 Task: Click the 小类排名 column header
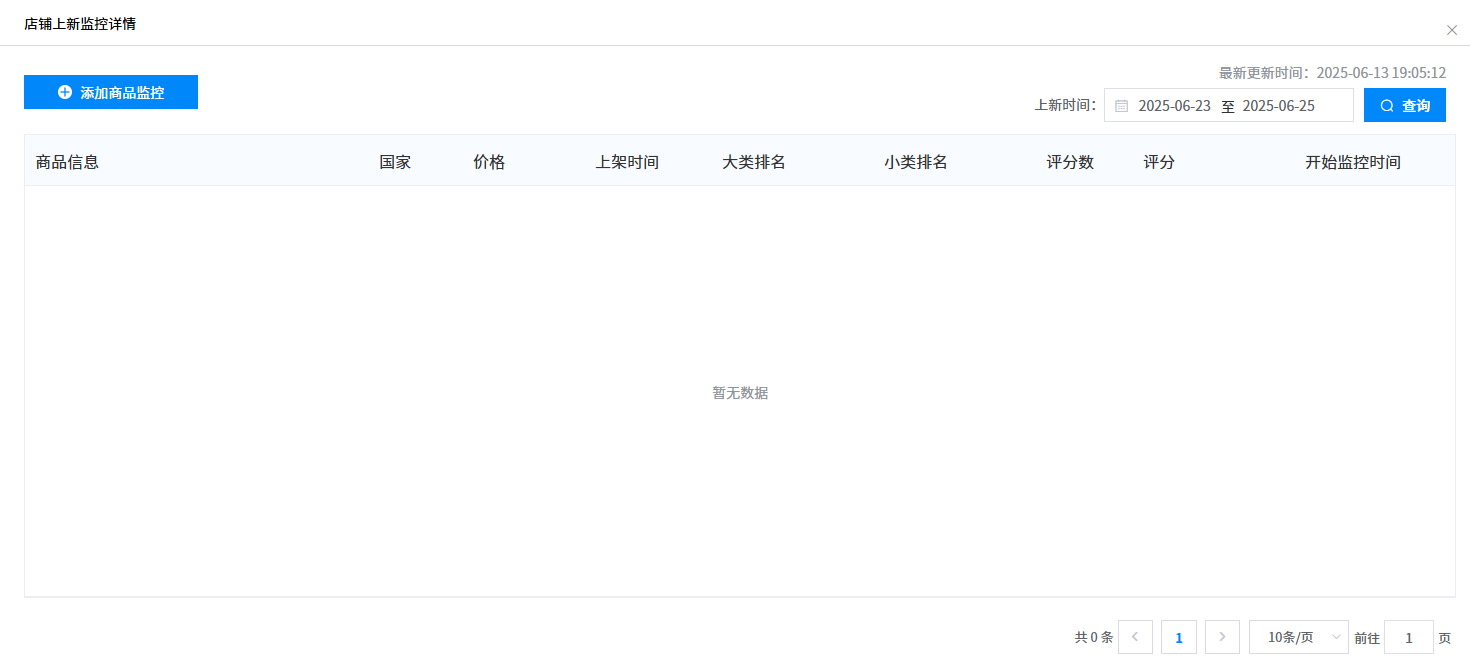point(916,162)
